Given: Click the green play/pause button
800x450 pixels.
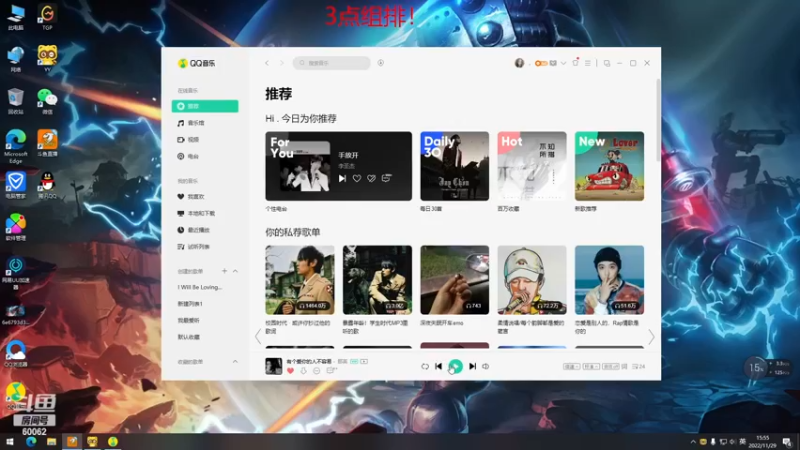Looking at the screenshot, I should click(x=456, y=366).
